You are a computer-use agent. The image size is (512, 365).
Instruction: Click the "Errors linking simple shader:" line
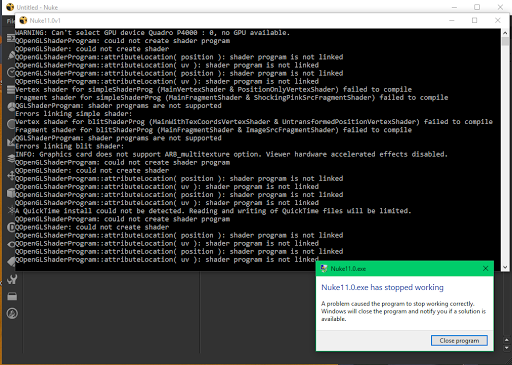coord(73,114)
